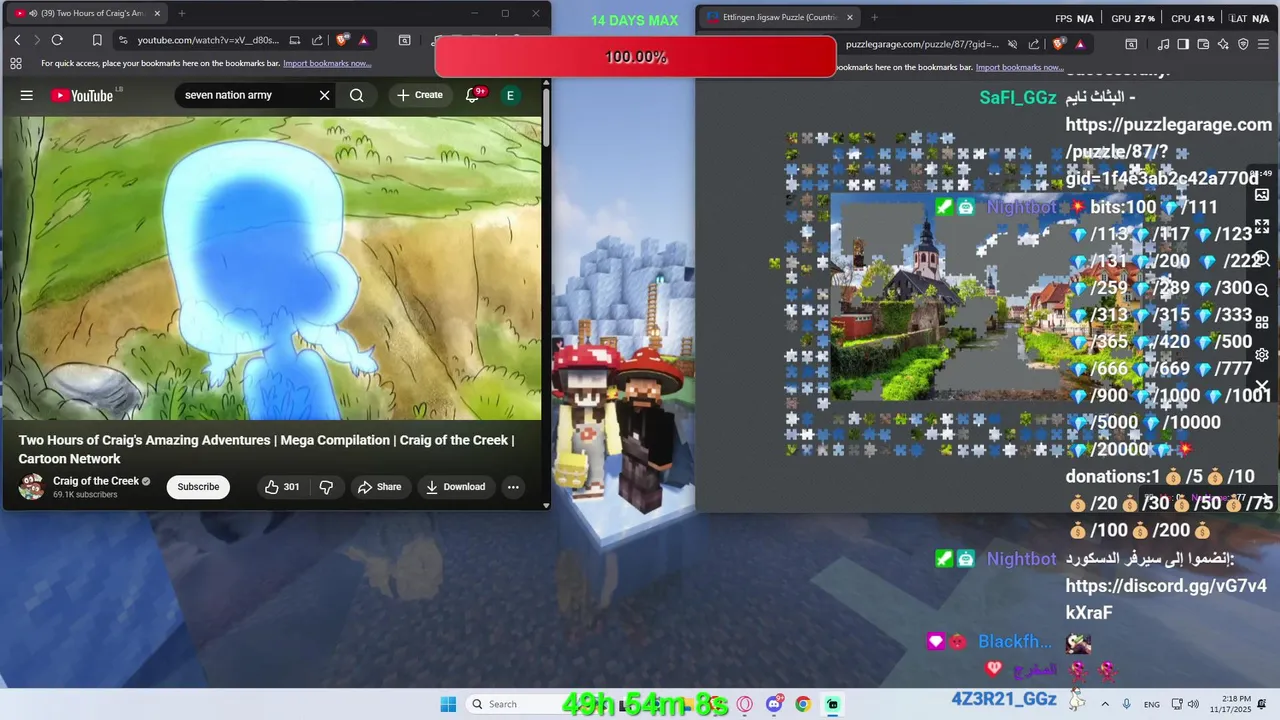Switch to the 'Two Hours of Craig's' tab

coord(88,13)
